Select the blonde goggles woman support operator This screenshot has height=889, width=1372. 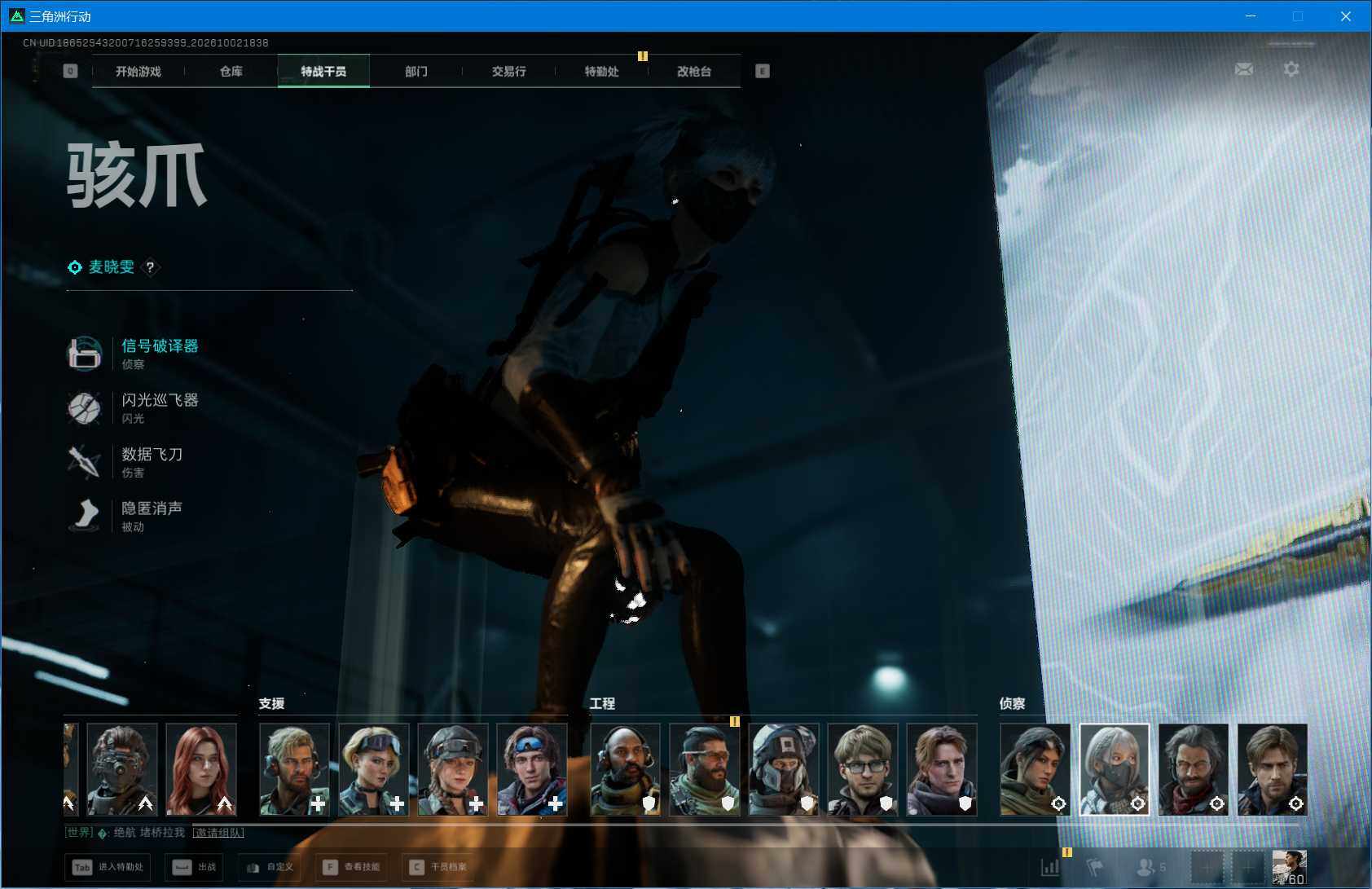click(x=374, y=769)
